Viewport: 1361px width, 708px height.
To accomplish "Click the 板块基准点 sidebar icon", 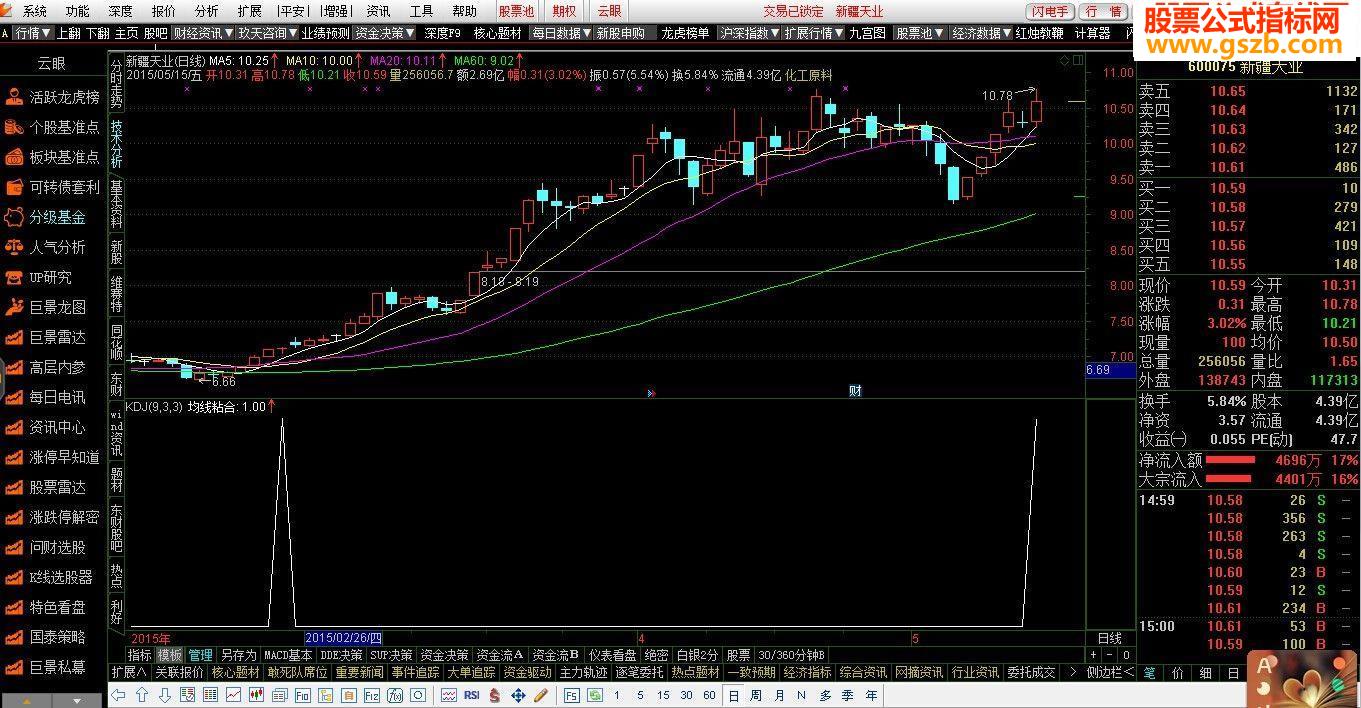I will 14,157.
